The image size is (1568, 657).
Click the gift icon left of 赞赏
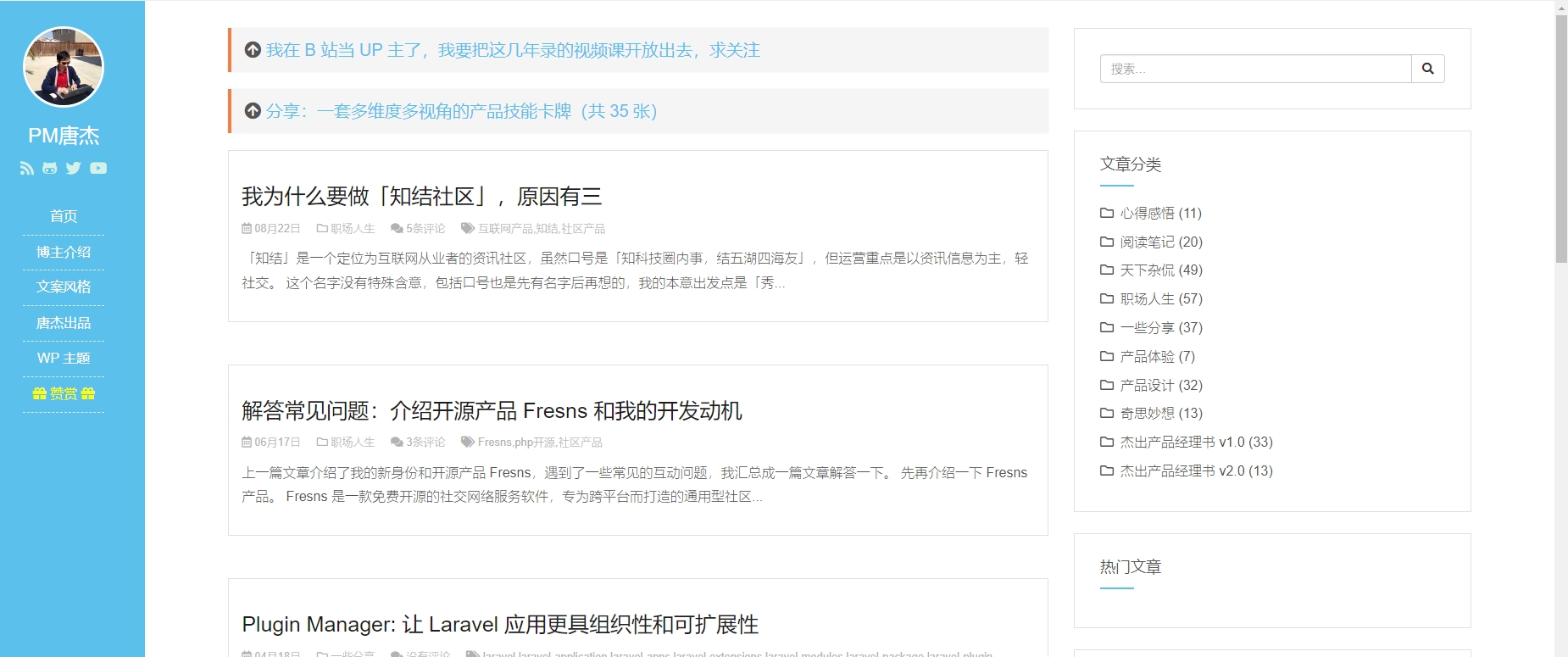point(39,393)
